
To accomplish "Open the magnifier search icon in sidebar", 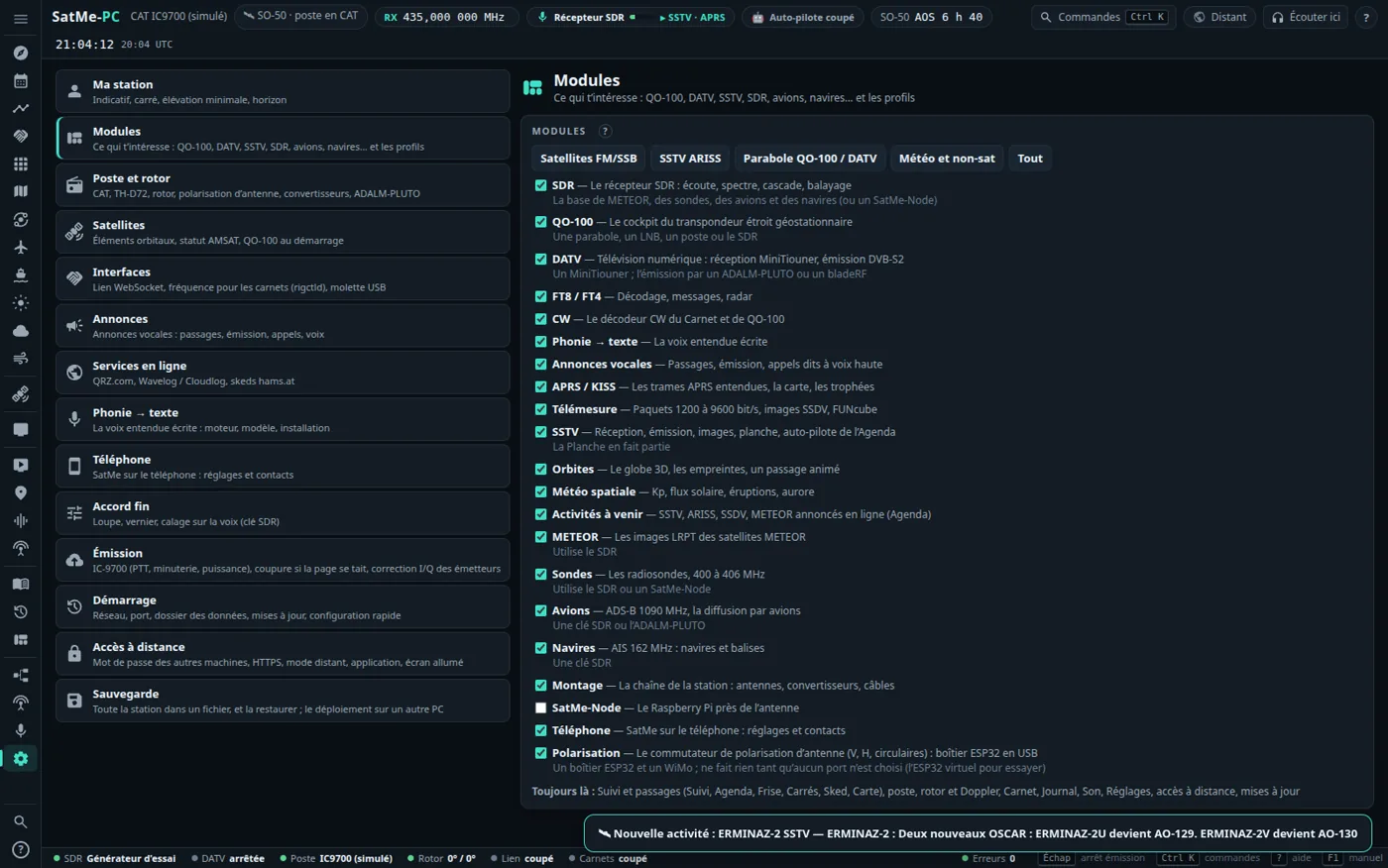I will [x=20, y=821].
